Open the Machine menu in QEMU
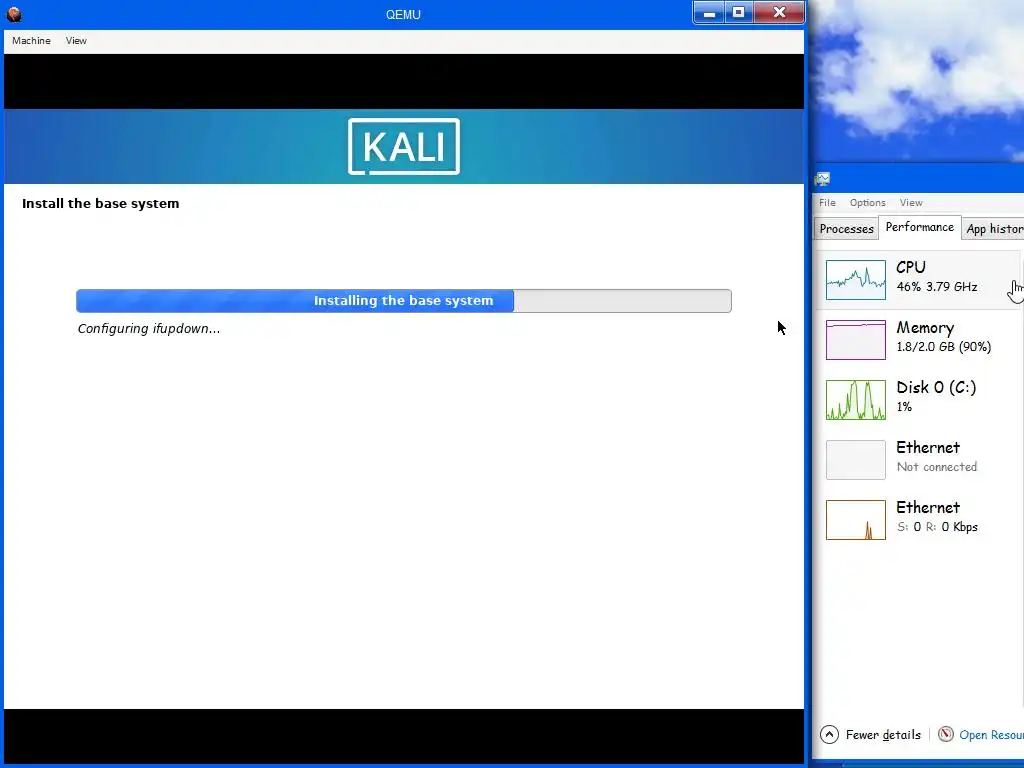This screenshot has height=768, width=1024. tap(31, 40)
